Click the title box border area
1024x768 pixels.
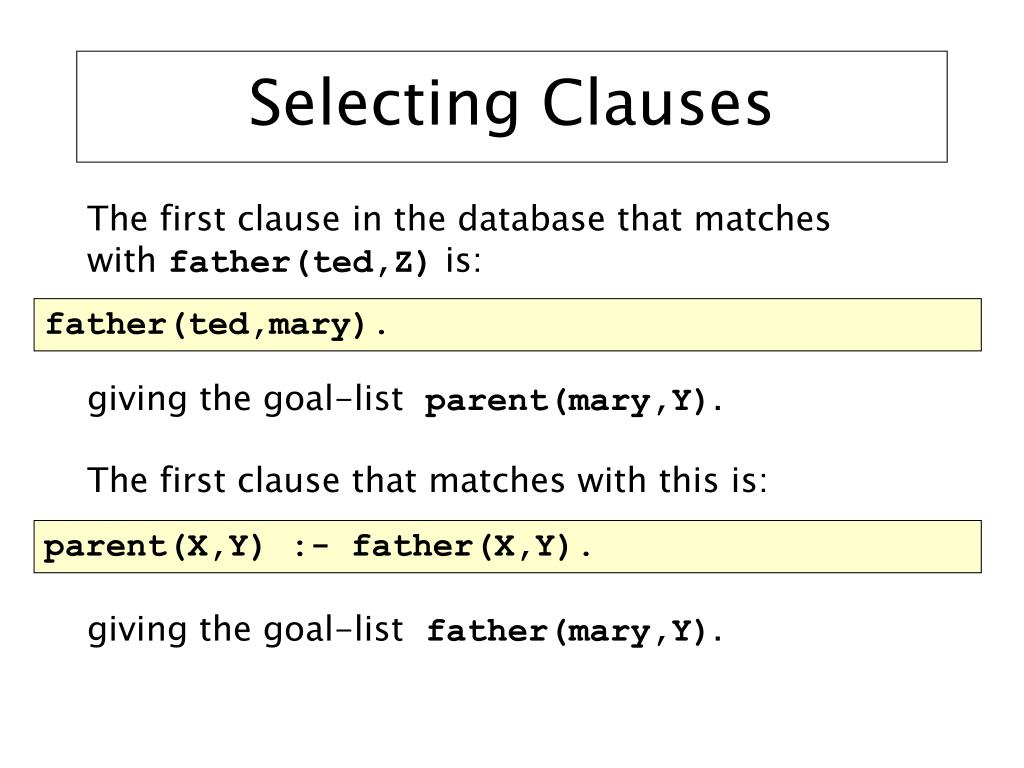[x=512, y=106]
